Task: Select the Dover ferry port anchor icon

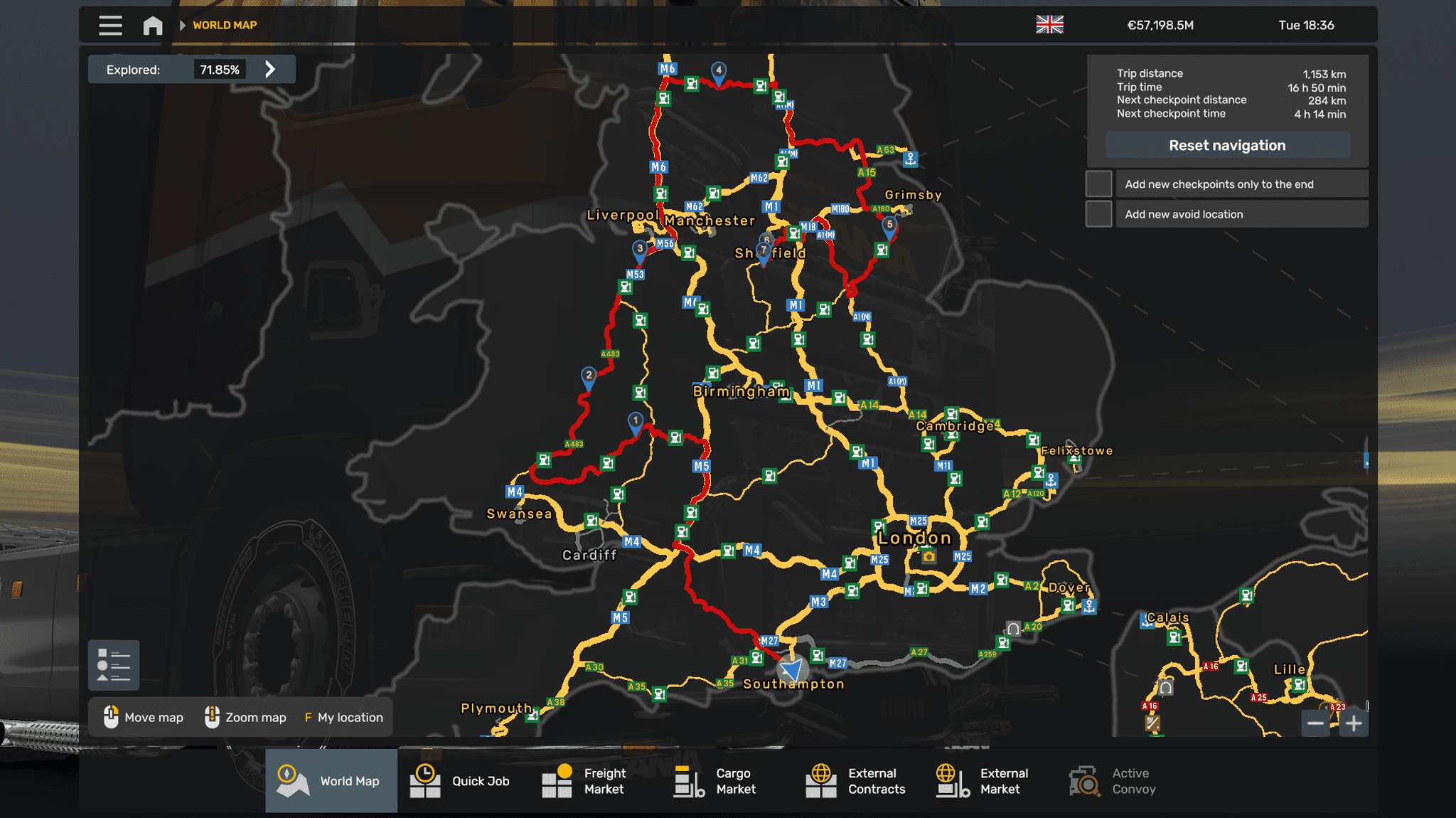Action: [x=1088, y=606]
